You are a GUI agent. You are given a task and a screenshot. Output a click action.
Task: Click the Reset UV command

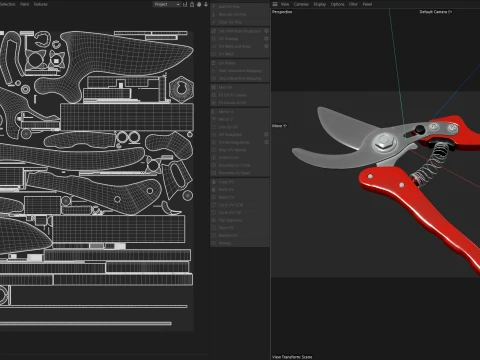[240, 197]
